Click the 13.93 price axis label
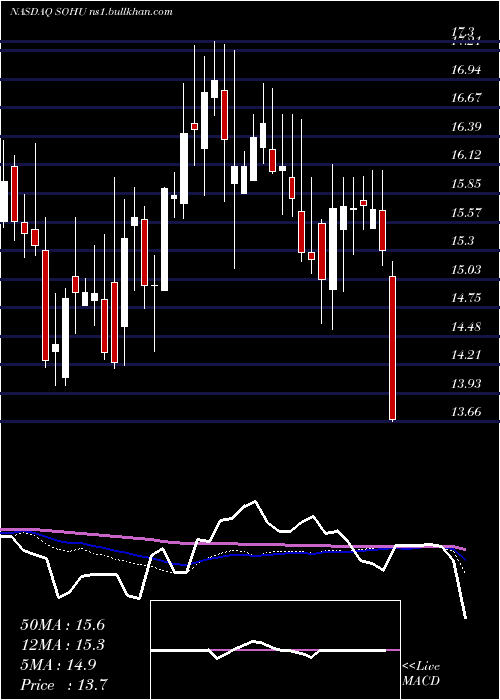This screenshot has height=700, width=500. tap(466, 383)
